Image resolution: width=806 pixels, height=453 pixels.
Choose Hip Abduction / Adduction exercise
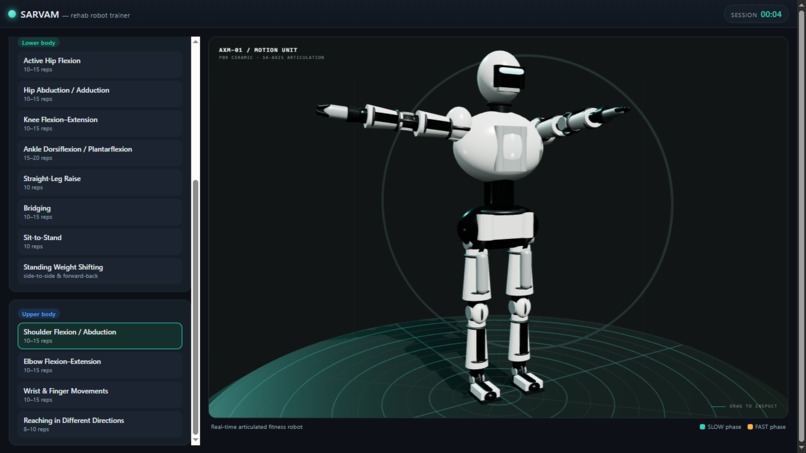pos(100,94)
